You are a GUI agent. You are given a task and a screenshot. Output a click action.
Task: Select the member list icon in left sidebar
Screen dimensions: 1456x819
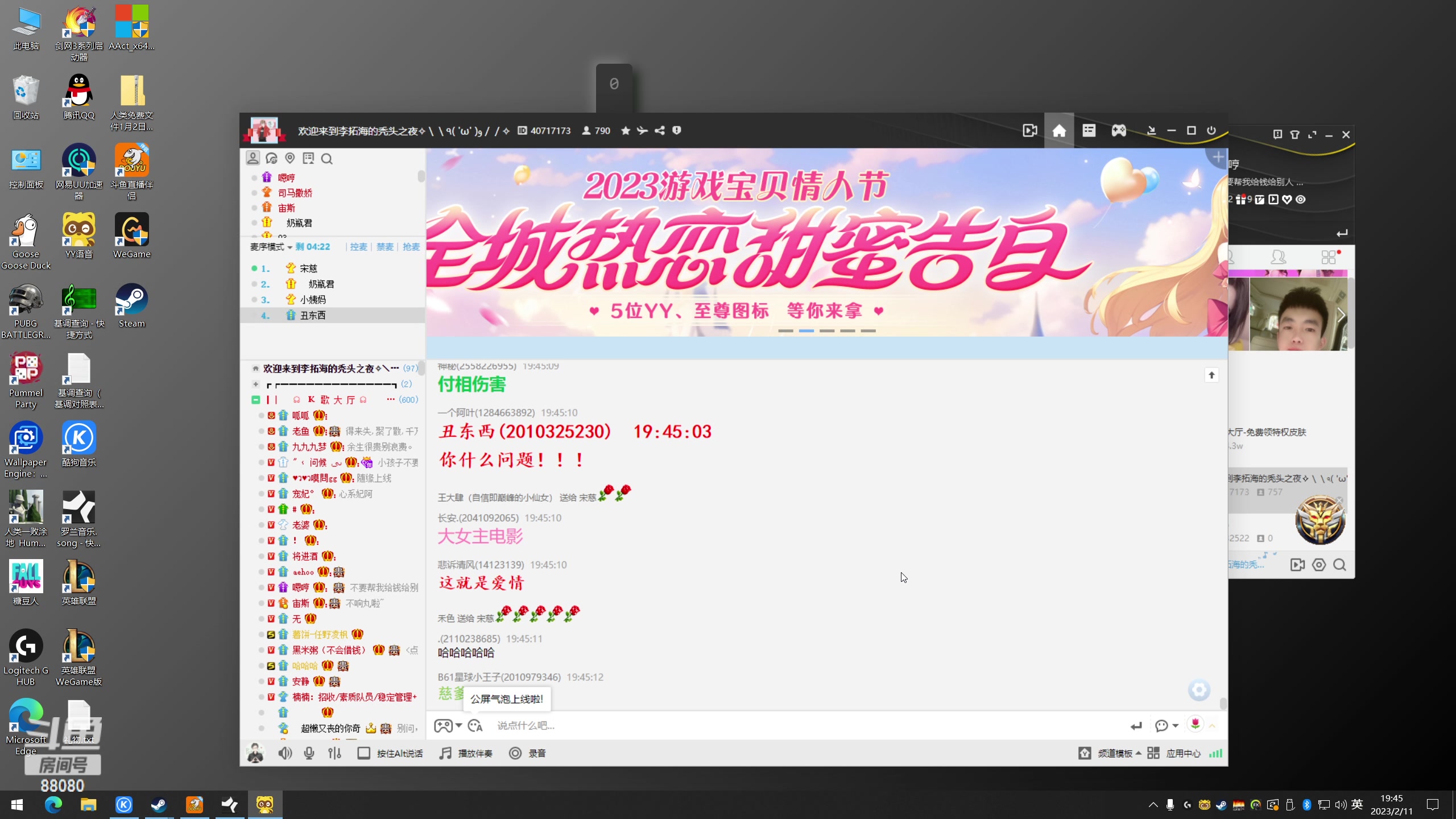point(253,158)
